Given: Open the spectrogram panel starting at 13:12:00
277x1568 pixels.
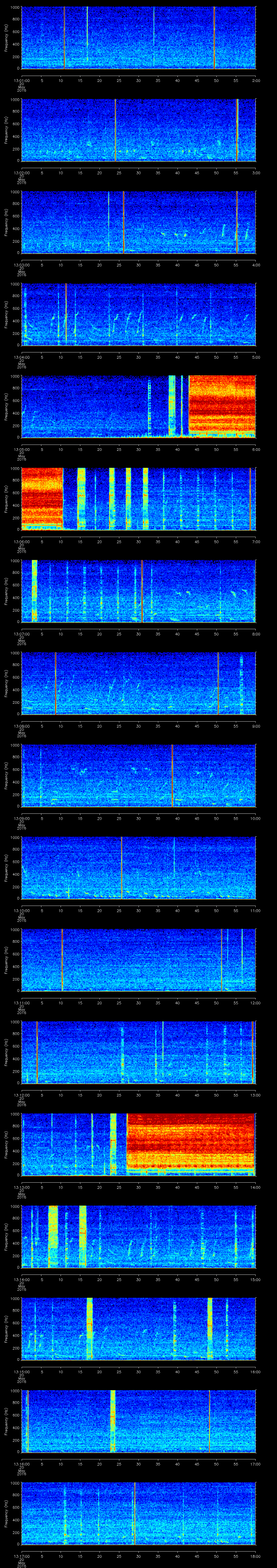Looking at the screenshot, I should click(139, 1052).
